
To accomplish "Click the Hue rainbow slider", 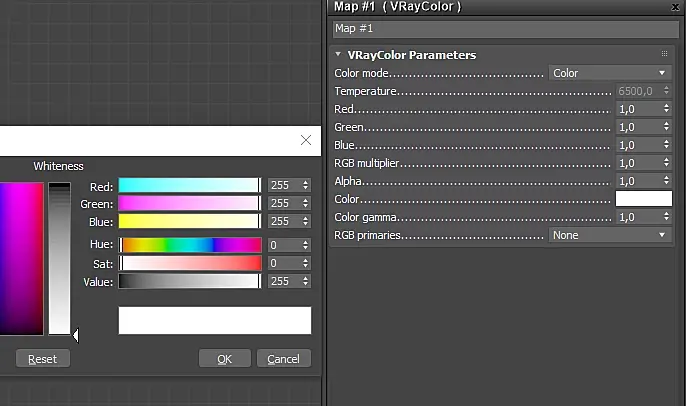I will click(190, 245).
